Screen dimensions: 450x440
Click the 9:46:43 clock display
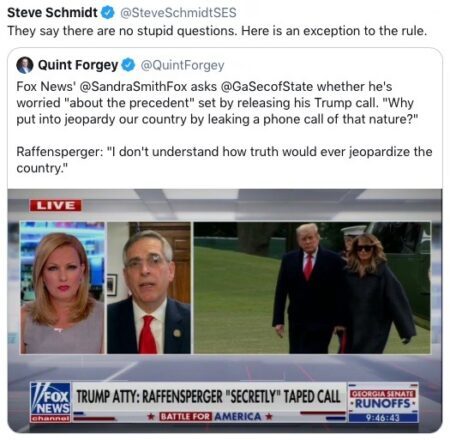tap(383, 418)
